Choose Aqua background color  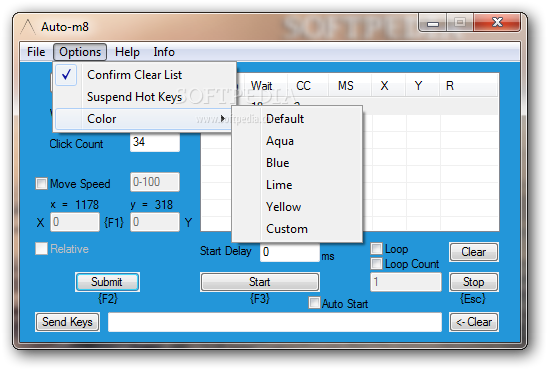tap(297, 141)
